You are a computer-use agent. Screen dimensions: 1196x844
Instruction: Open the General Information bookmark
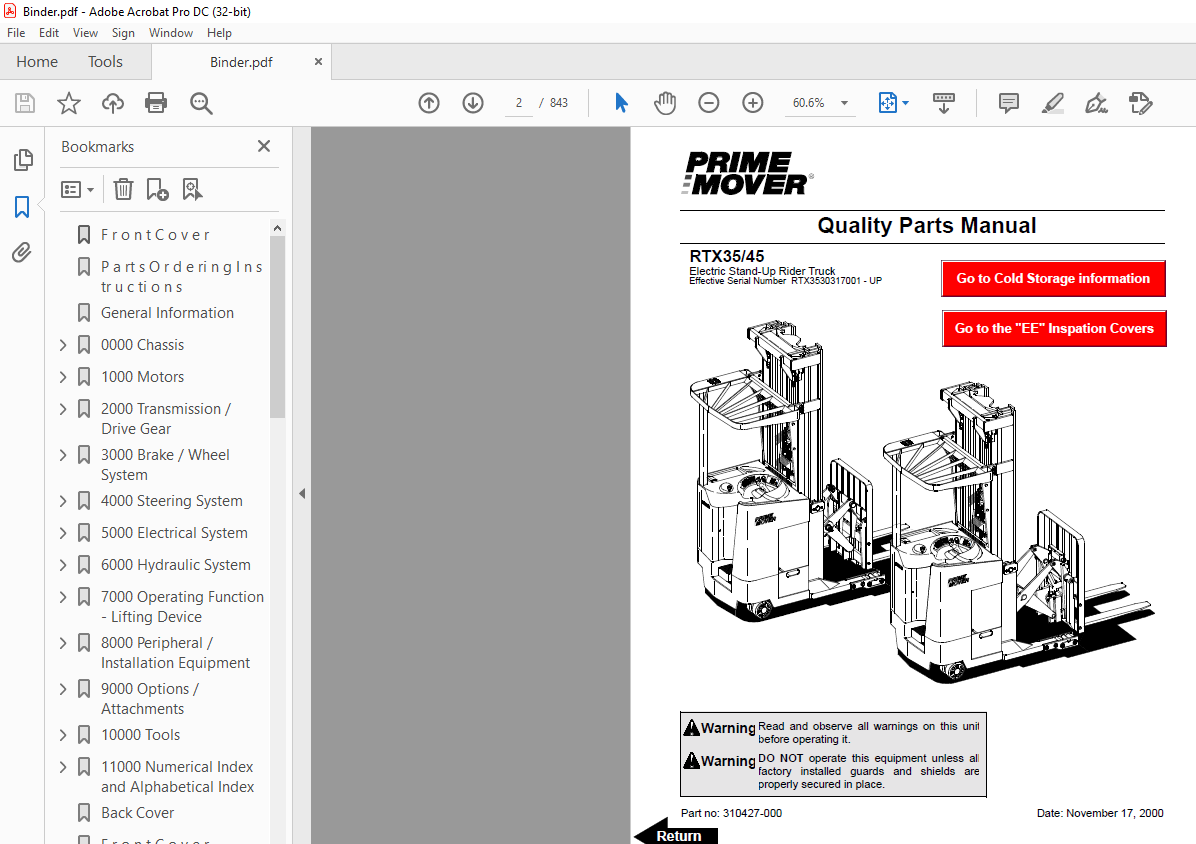pyautogui.click(x=167, y=313)
